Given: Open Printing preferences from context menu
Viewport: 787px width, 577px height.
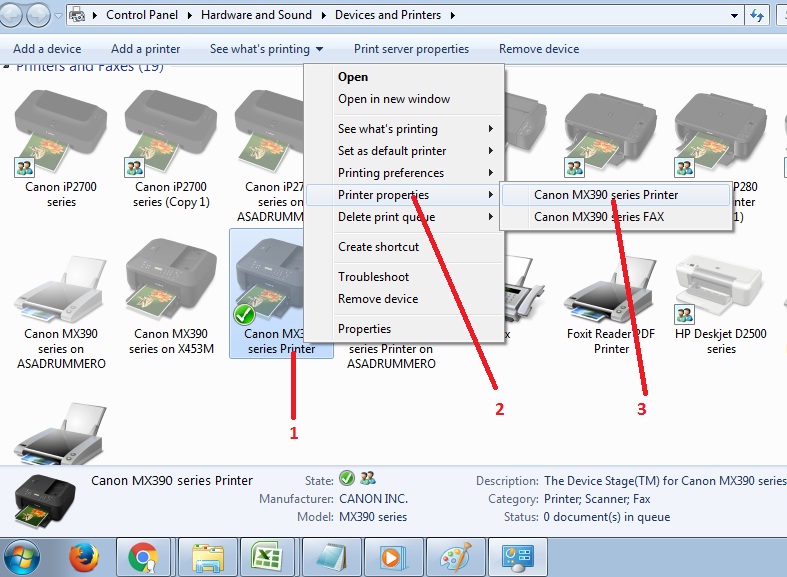Looking at the screenshot, I should coord(404,173).
